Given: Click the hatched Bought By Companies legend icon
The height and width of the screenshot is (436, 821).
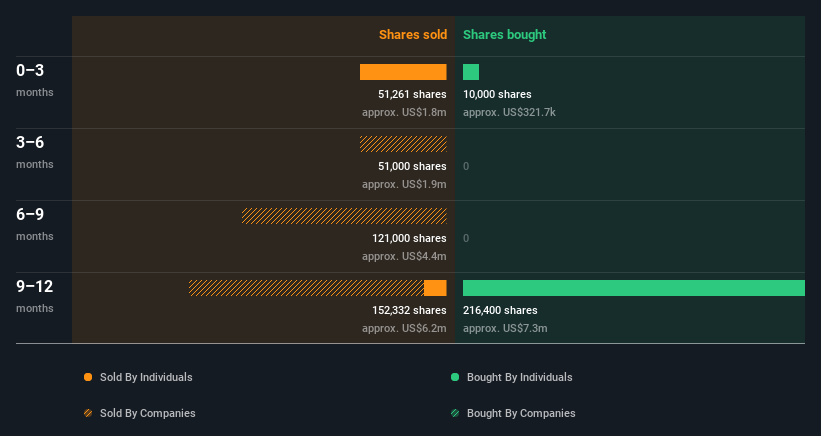Looking at the screenshot, I should pyautogui.click(x=455, y=413).
